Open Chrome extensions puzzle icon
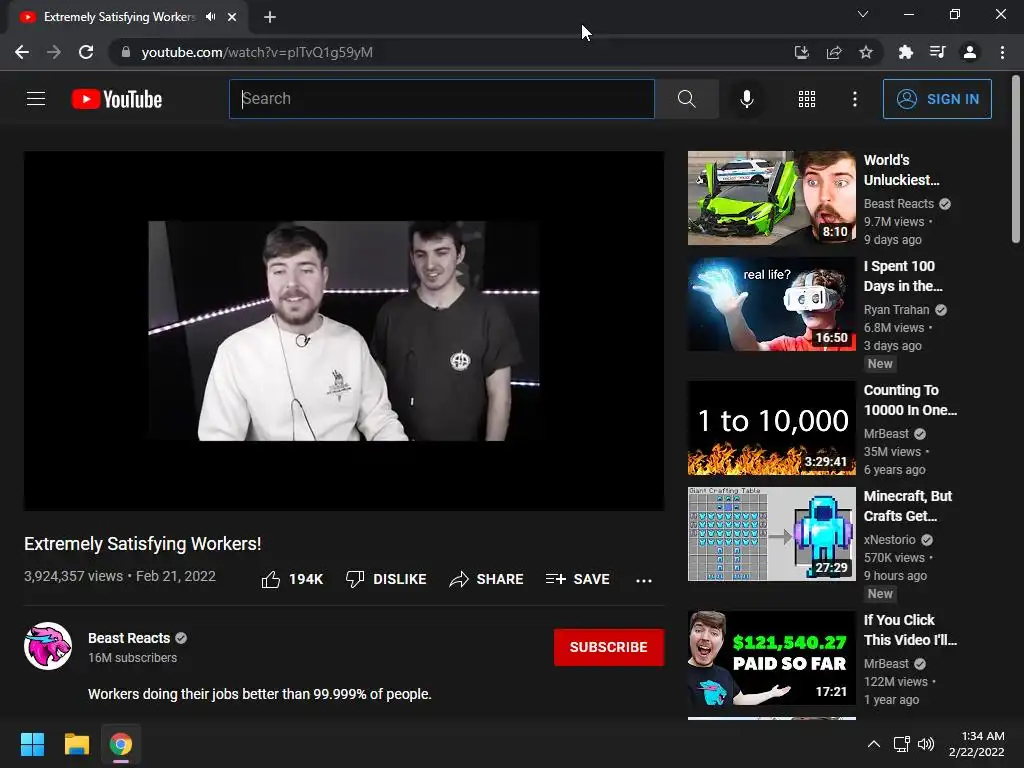Screen dimensions: 1024x768 (906, 52)
